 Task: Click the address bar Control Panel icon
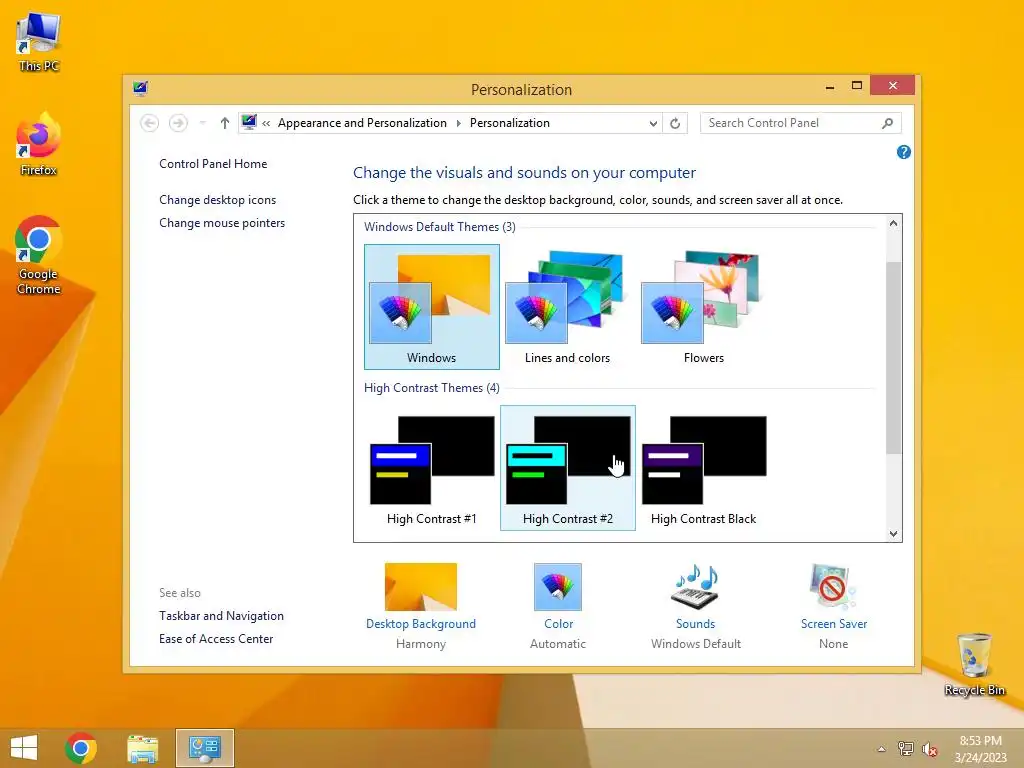click(249, 122)
